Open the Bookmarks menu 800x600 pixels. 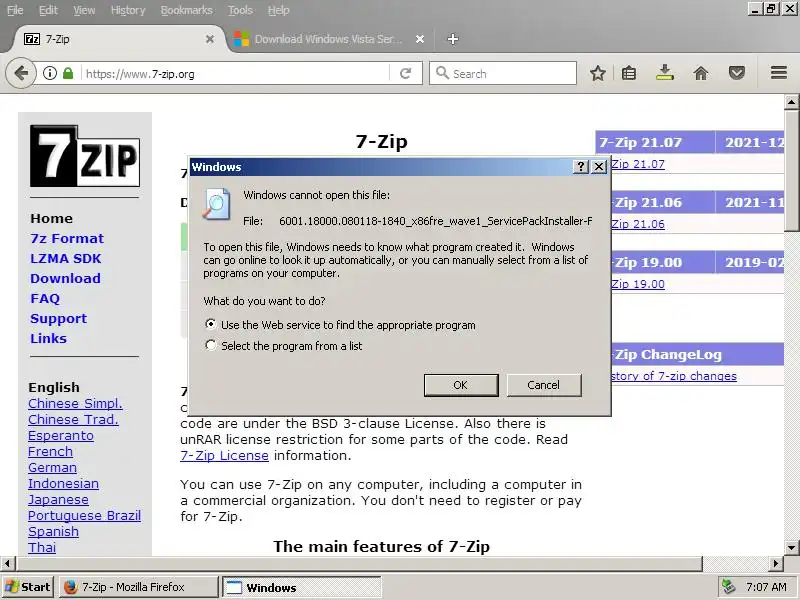[x=187, y=10]
